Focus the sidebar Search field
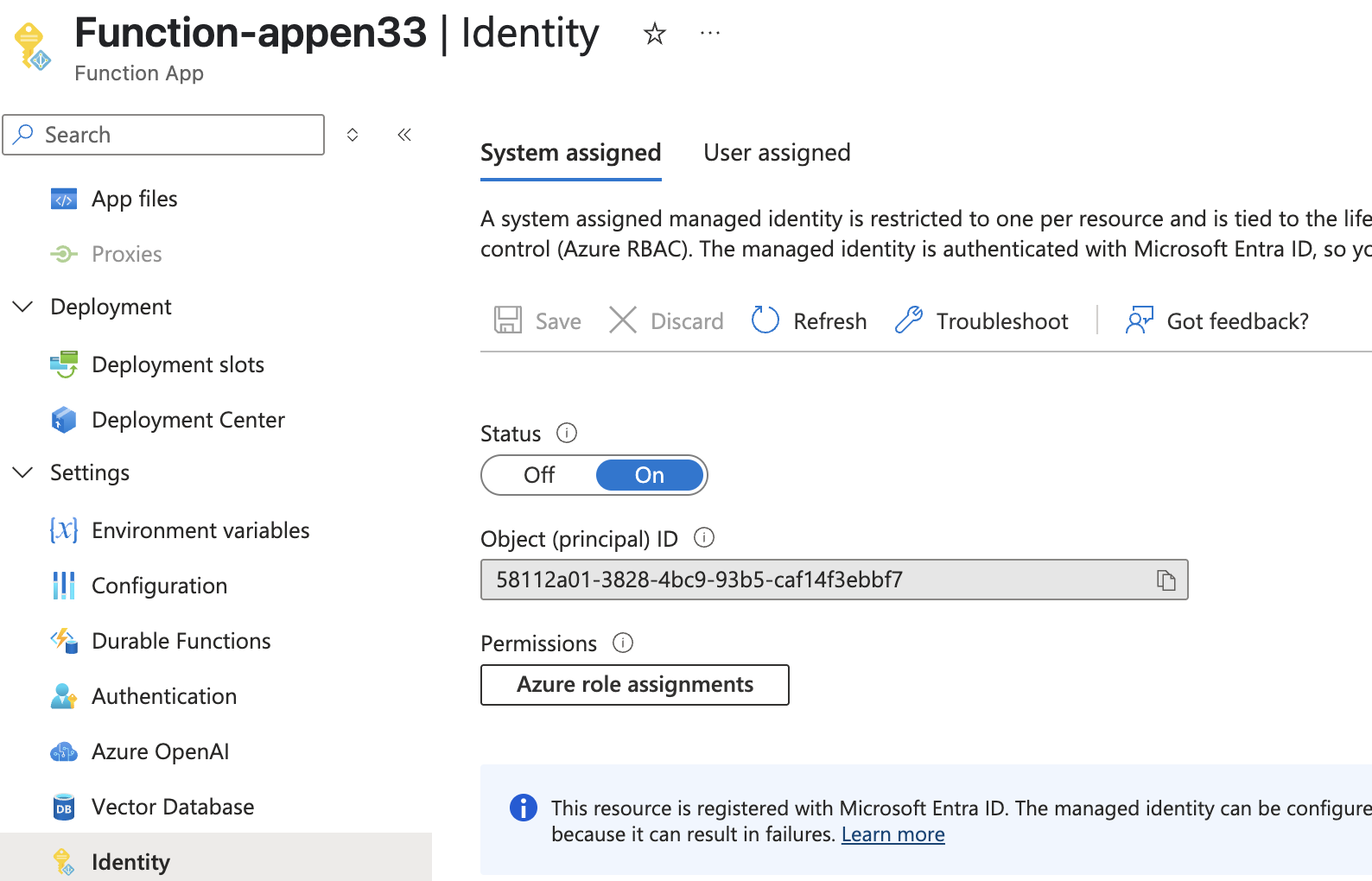This screenshot has height=881, width=1372. pyautogui.click(x=163, y=135)
